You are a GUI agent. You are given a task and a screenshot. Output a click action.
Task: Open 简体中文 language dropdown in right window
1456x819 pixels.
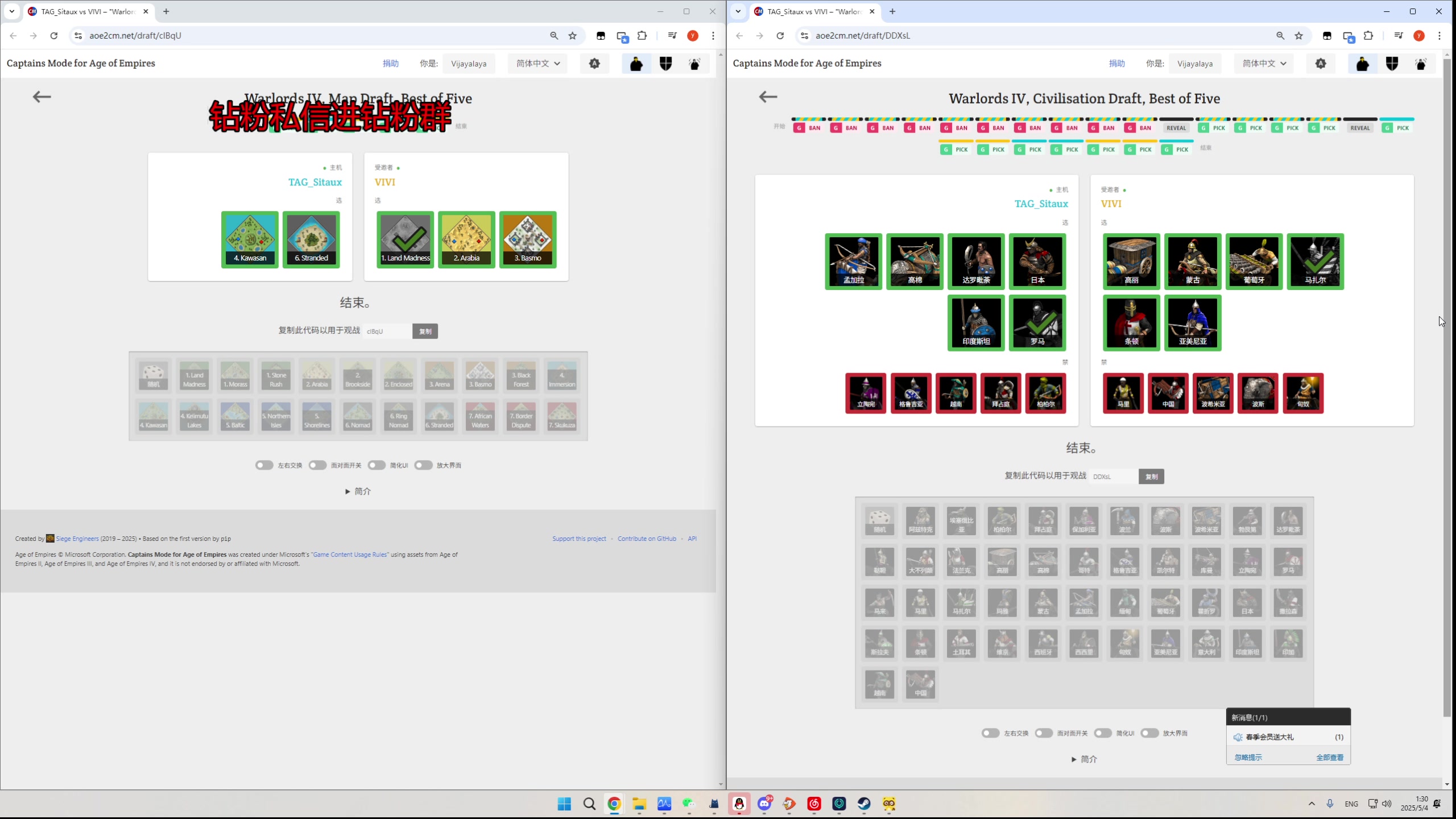click(x=1264, y=63)
